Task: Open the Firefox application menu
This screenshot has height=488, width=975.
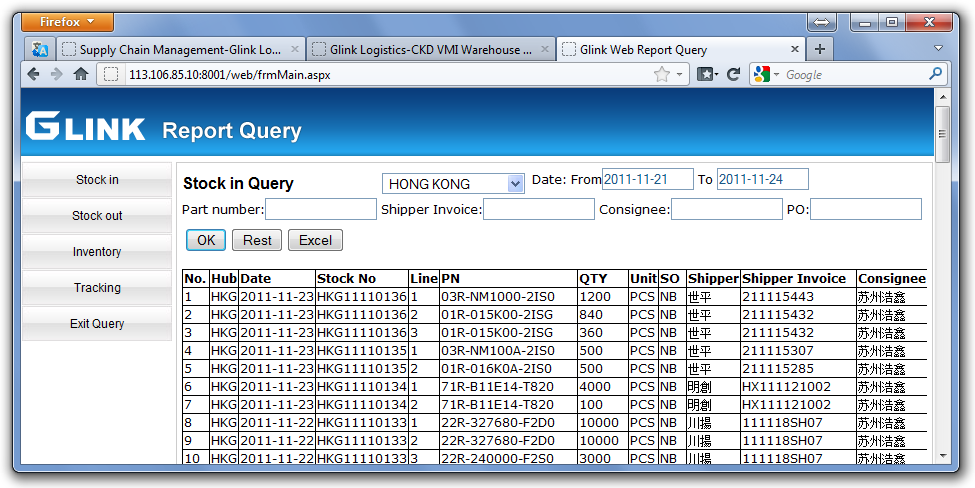Action: [x=67, y=21]
